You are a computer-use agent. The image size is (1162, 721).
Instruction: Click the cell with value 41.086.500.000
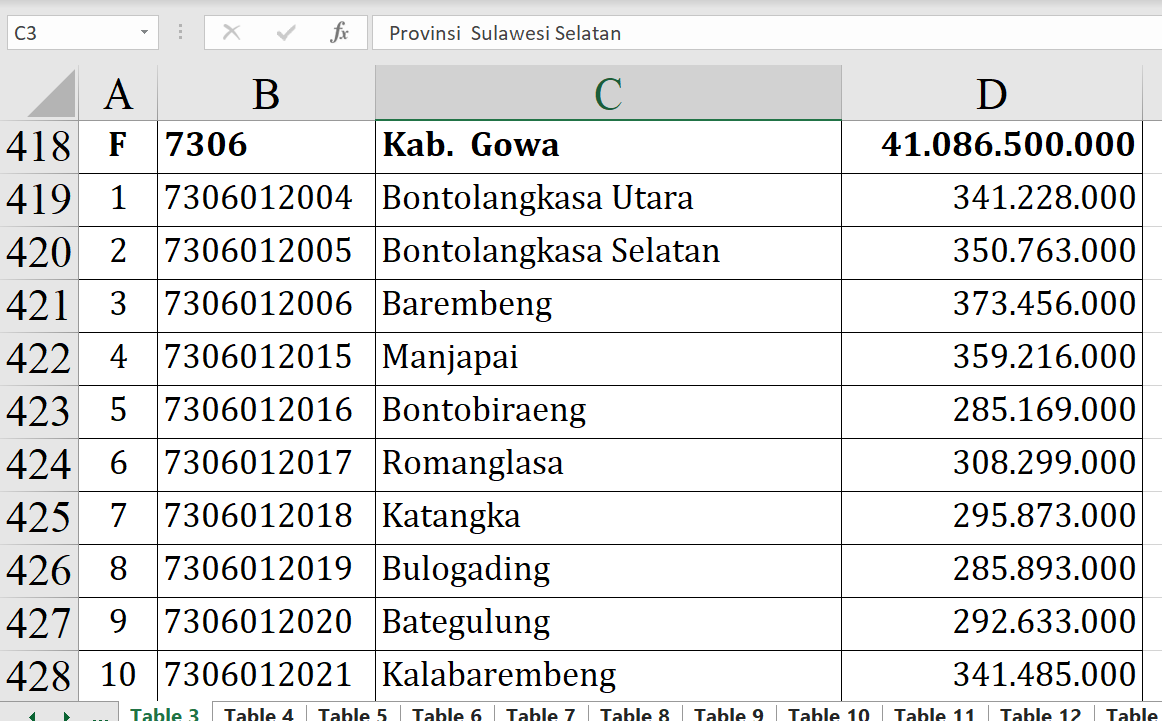point(990,146)
